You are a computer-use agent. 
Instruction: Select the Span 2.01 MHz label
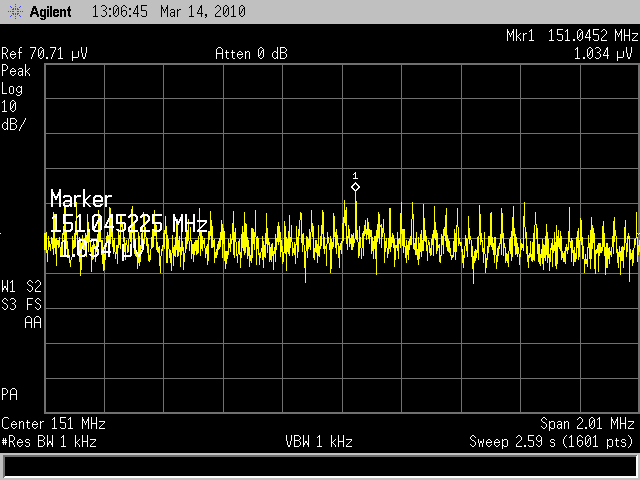coord(587,423)
